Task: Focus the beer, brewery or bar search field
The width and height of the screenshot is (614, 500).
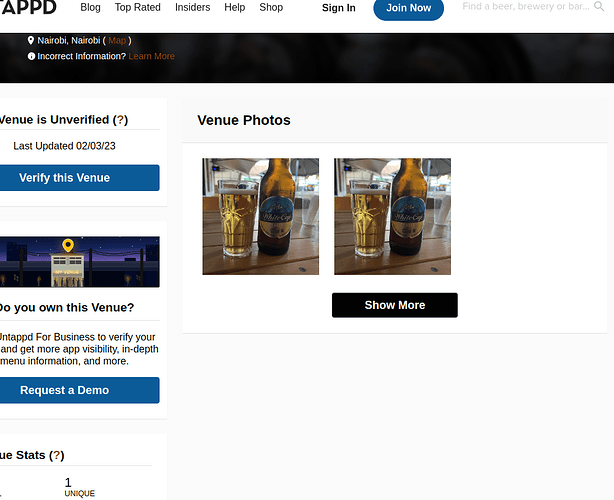Action: point(525,7)
